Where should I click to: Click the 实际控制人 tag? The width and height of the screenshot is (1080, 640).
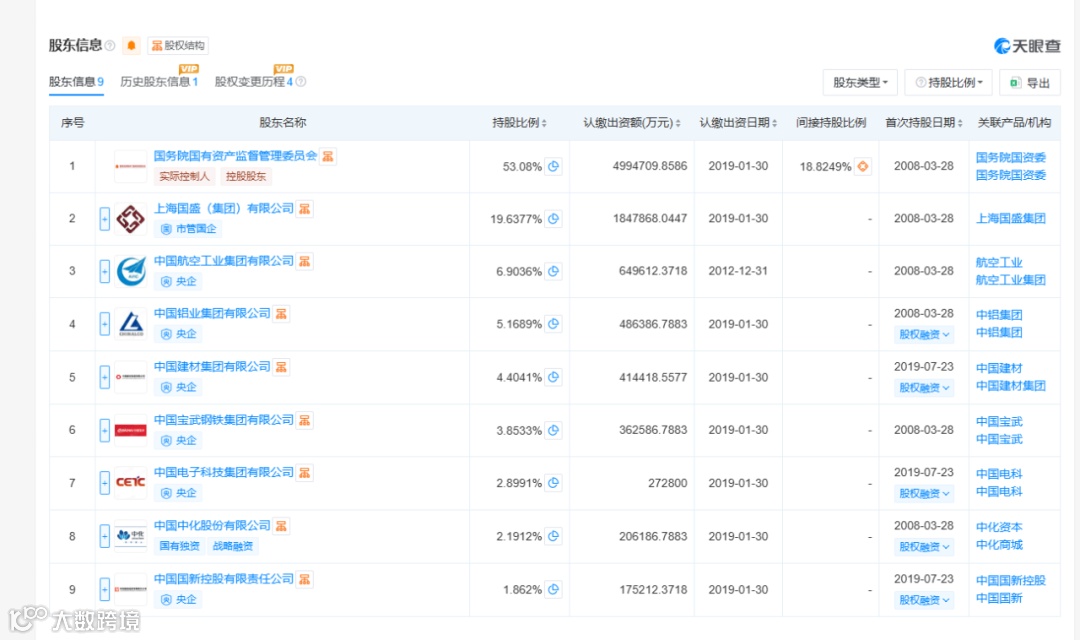[x=184, y=176]
